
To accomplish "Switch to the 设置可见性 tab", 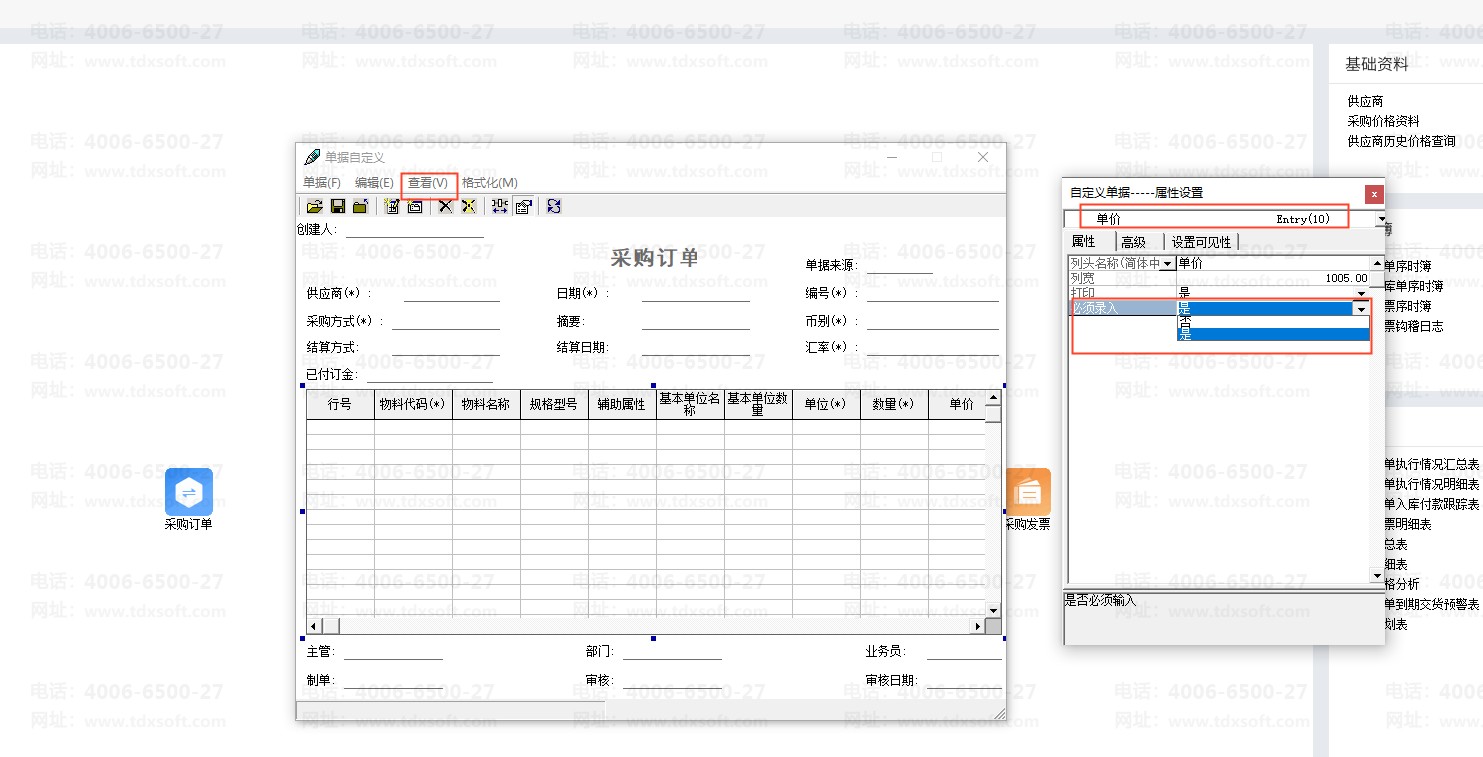I will point(1202,242).
